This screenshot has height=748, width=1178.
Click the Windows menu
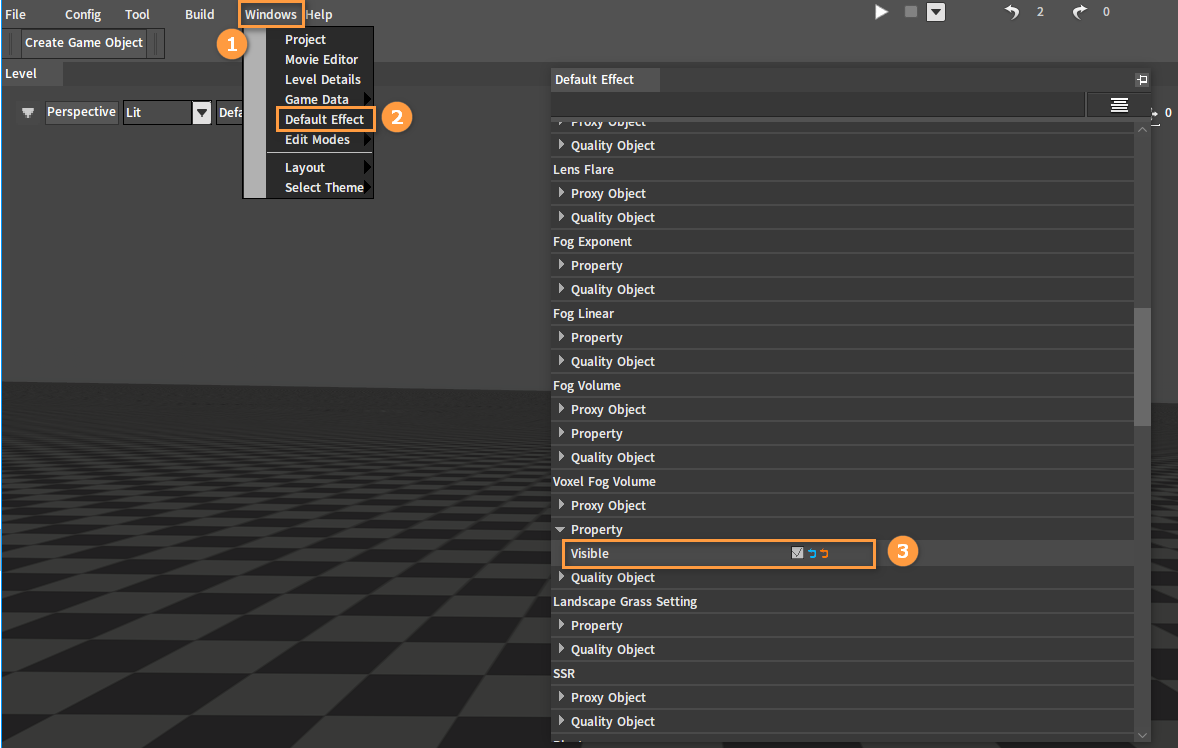(x=270, y=14)
